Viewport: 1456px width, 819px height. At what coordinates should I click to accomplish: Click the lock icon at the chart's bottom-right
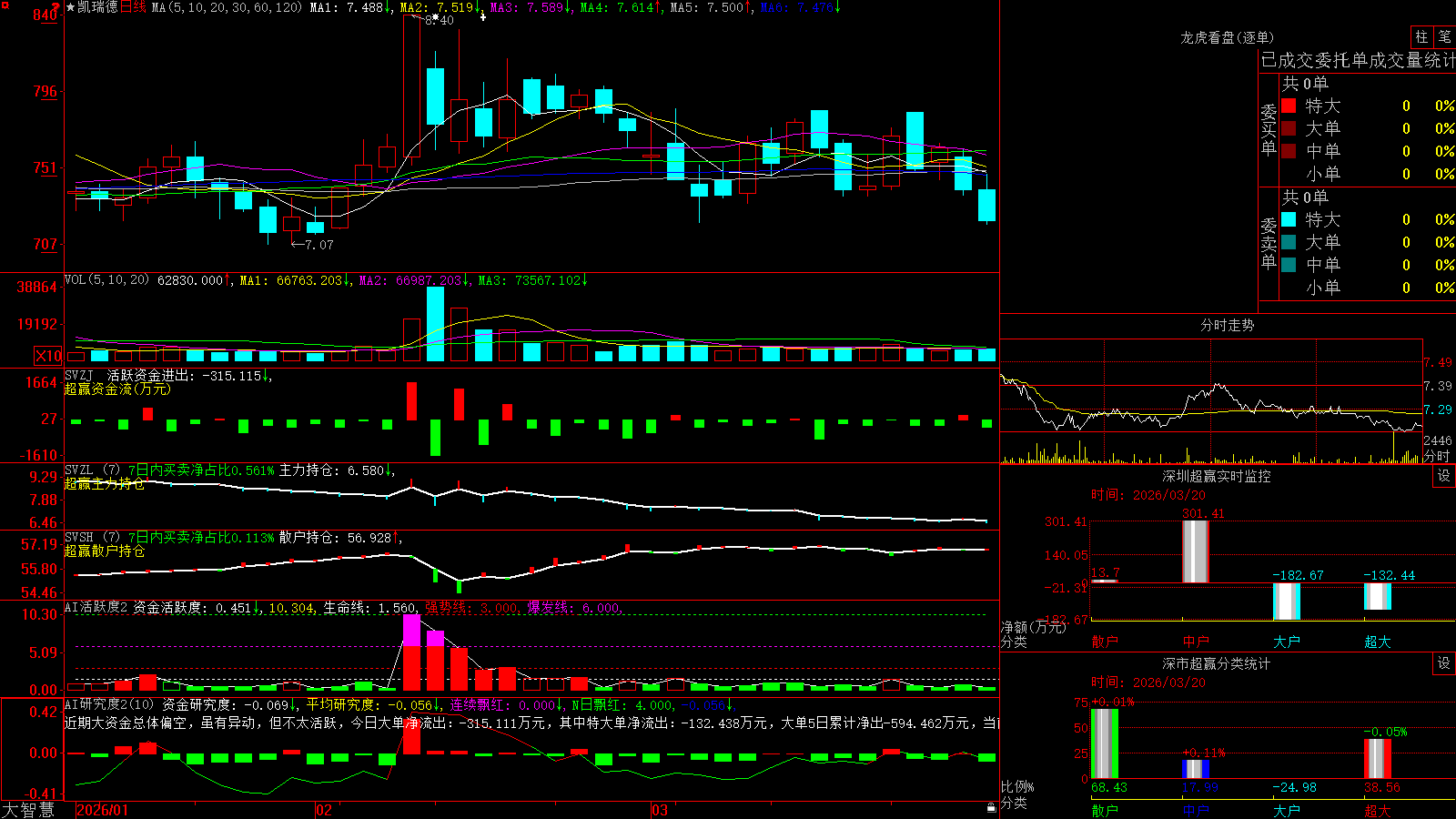pyautogui.click(x=991, y=807)
